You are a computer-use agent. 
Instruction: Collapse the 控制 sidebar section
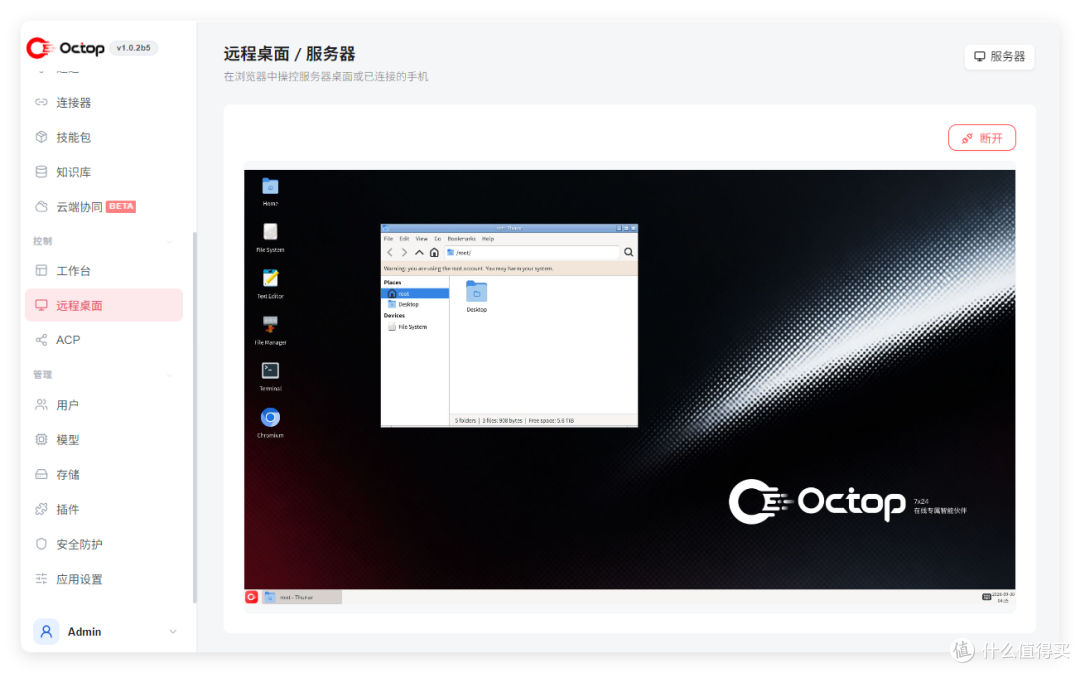click(x=170, y=241)
